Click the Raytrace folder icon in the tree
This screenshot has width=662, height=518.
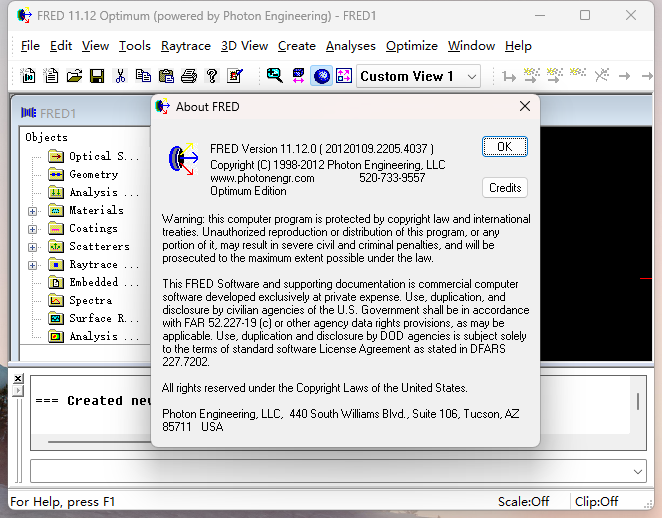56,265
